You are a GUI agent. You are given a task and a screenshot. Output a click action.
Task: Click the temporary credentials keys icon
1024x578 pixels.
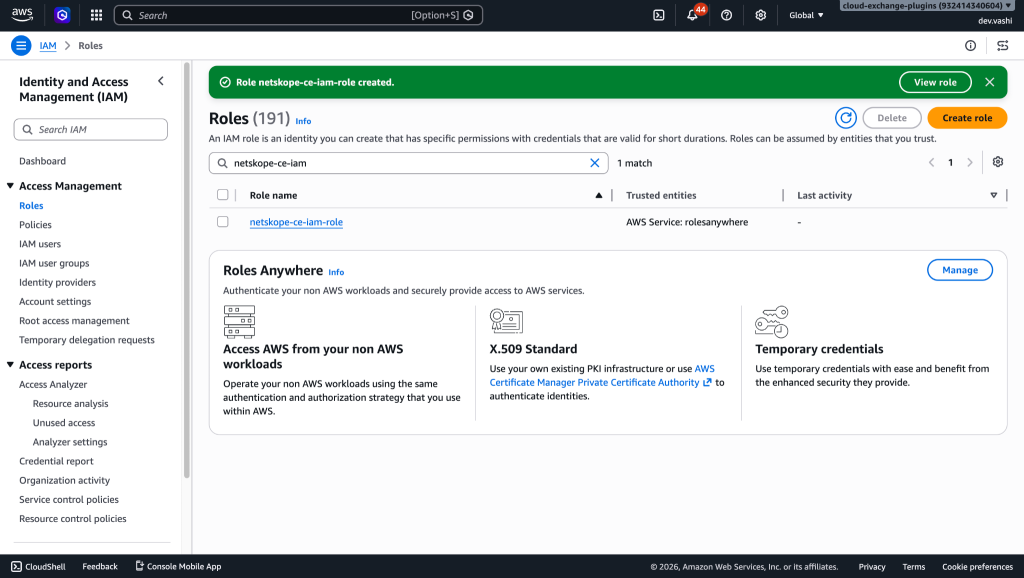pyautogui.click(x=772, y=321)
